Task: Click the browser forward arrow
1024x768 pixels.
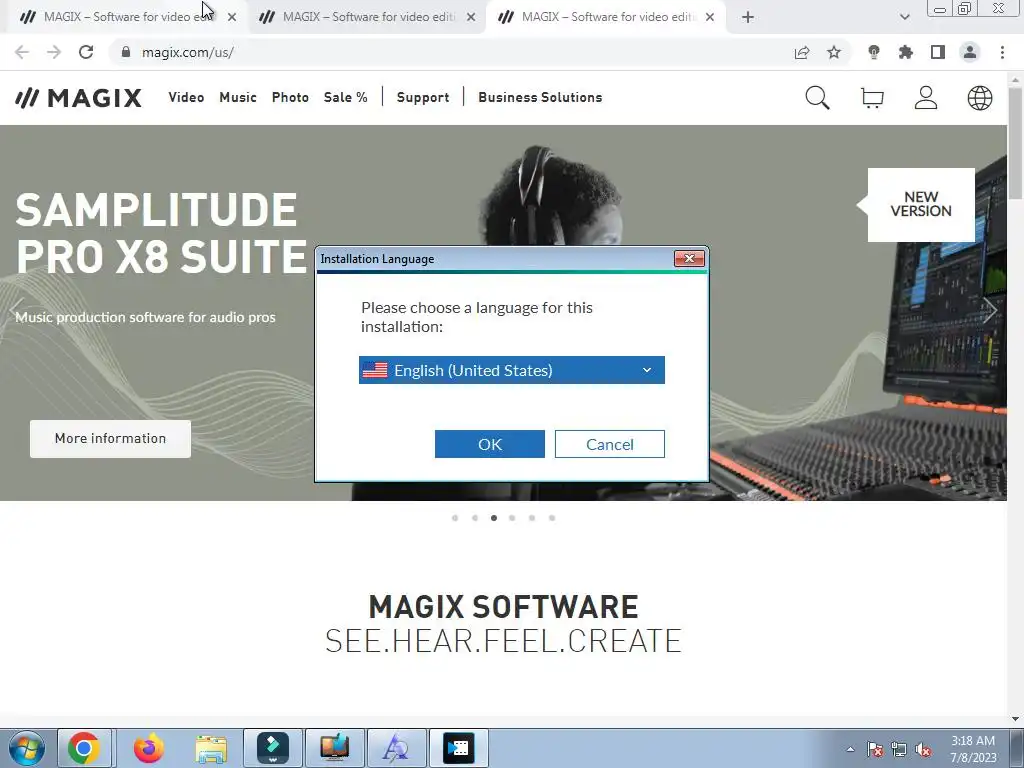Action: 54,52
